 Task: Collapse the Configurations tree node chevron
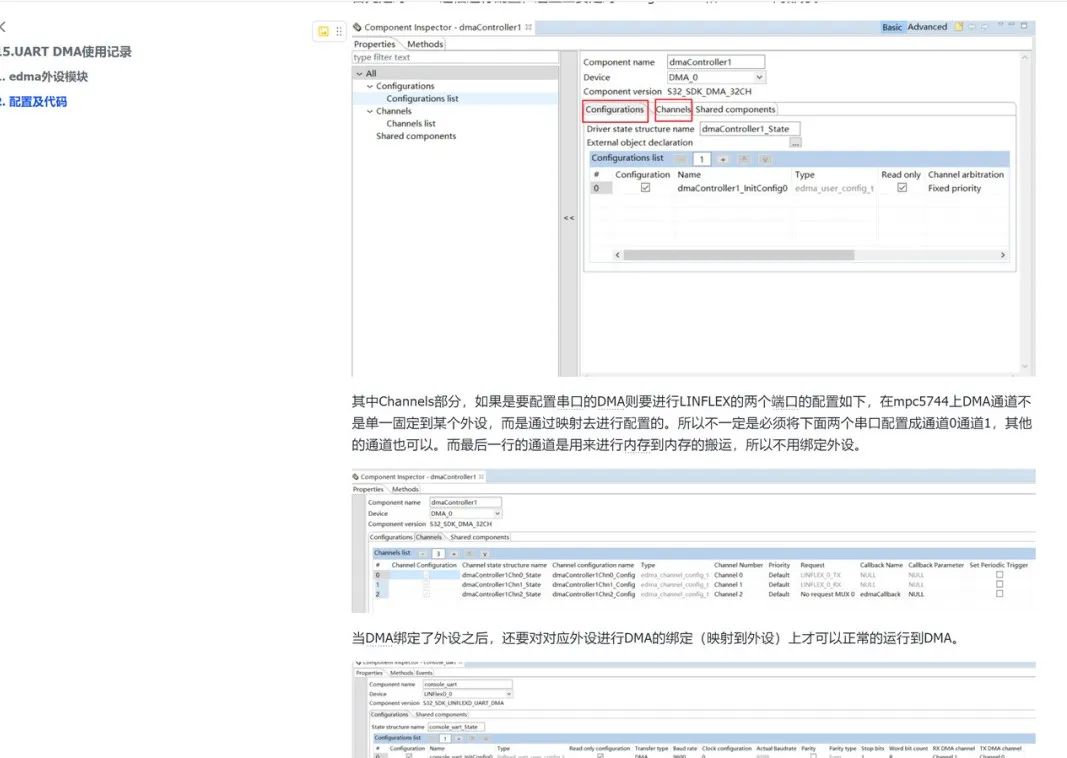point(370,86)
